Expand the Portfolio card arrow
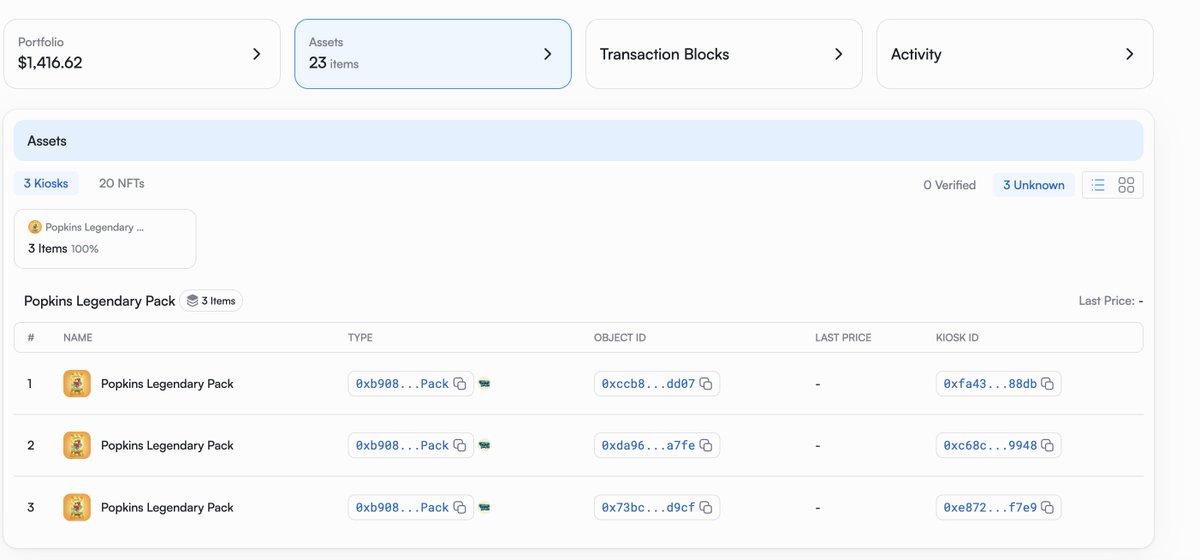The image size is (1200, 560). tap(257, 54)
